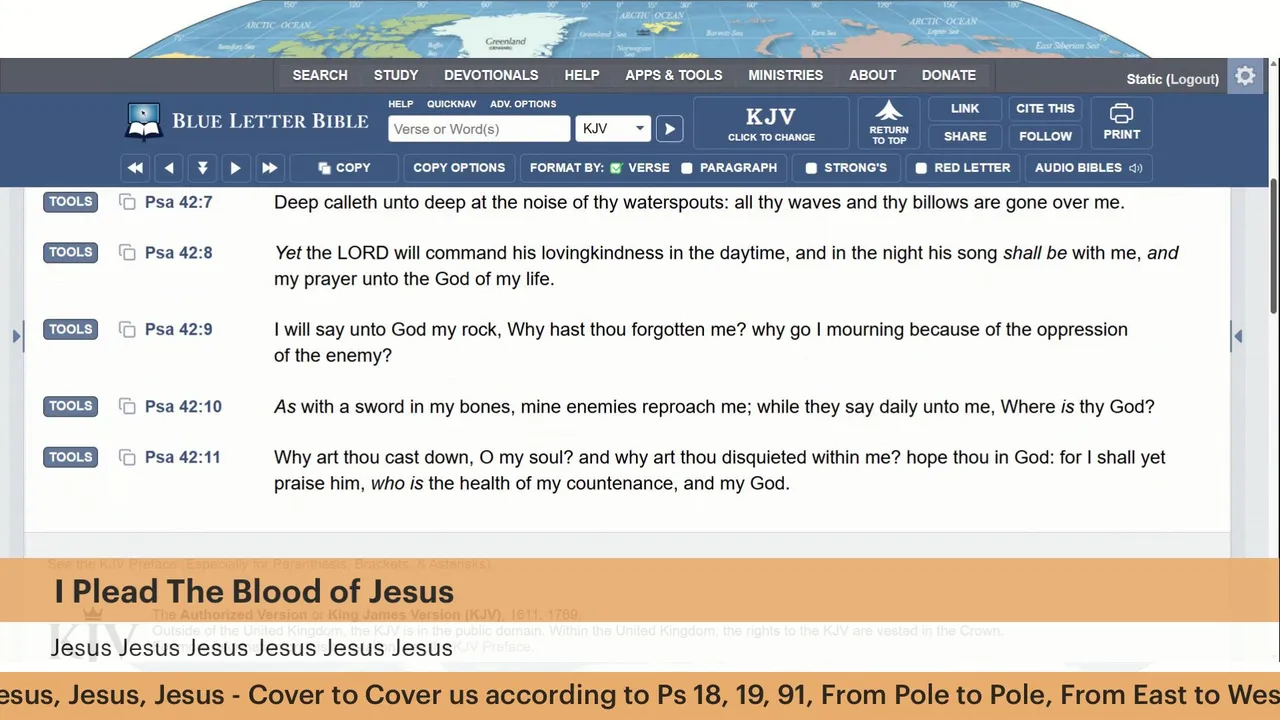Toggle the Verse format checkbox

click(616, 168)
